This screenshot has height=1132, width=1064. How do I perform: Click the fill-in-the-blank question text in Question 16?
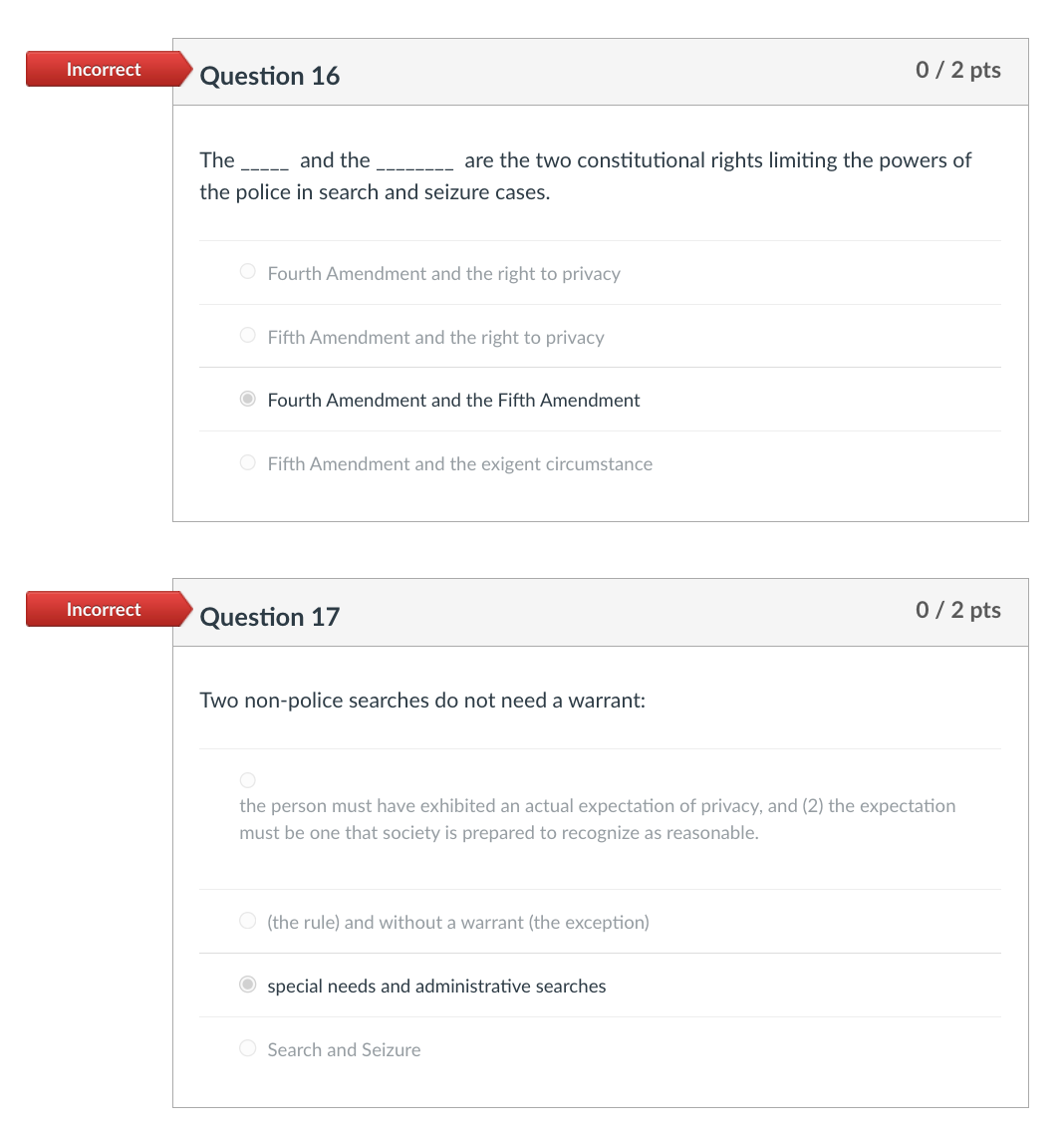[586, 175]
